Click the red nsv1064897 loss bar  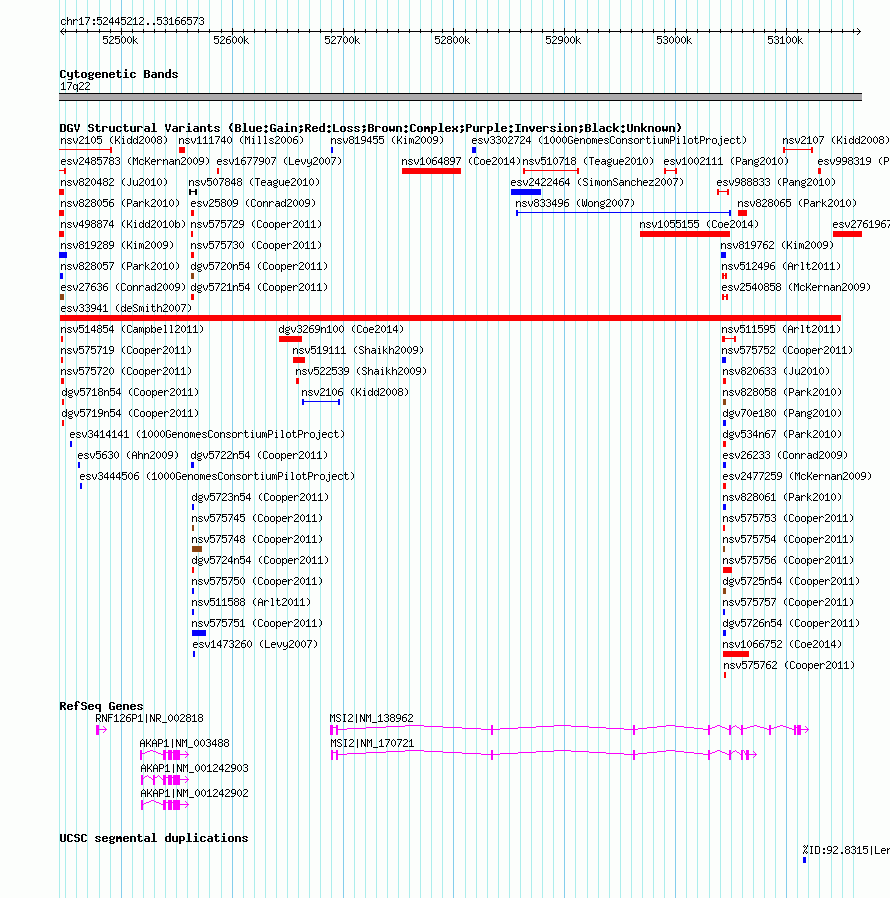tap(431, 171)
